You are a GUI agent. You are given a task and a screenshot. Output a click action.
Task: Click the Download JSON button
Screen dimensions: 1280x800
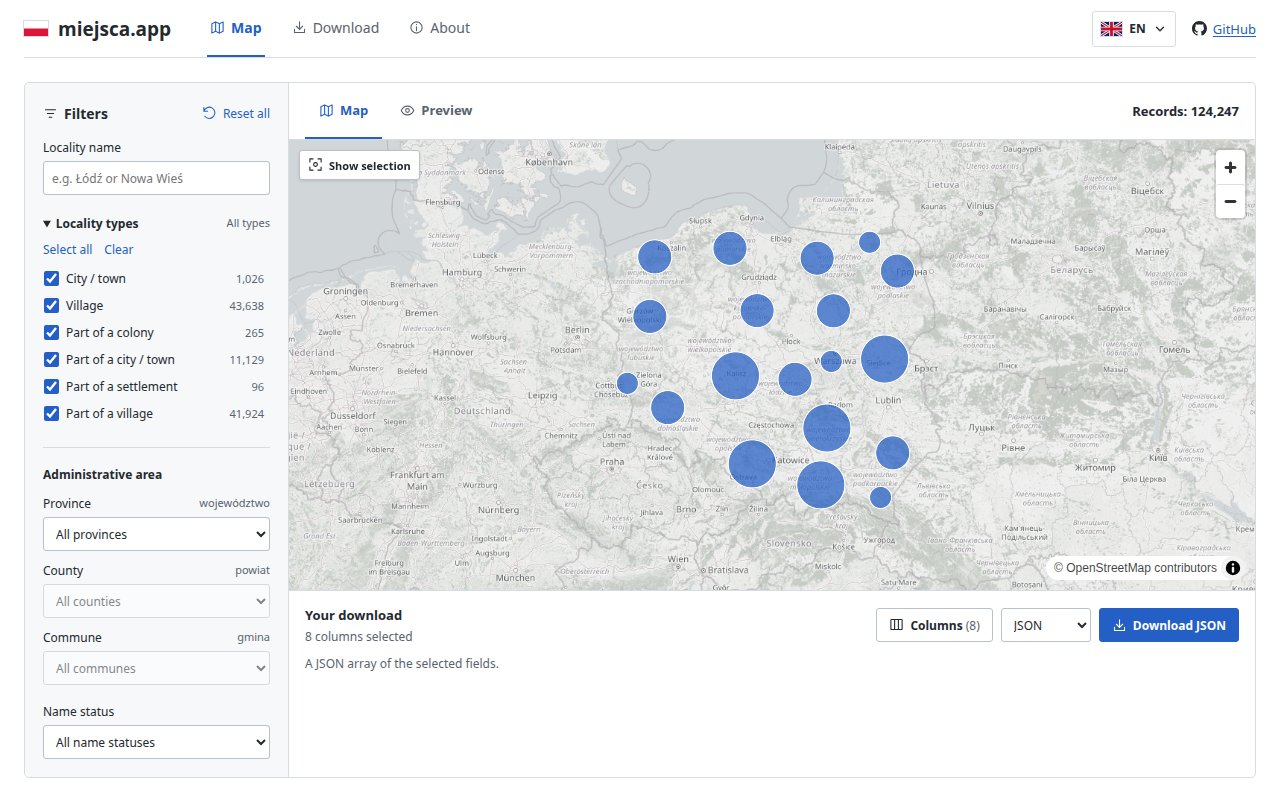coord(1168,625)
